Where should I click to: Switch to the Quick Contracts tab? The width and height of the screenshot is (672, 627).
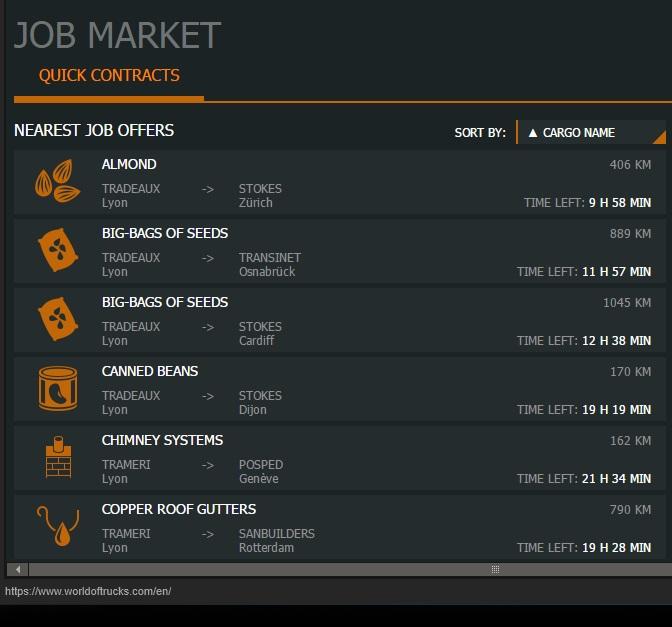(x=109, y=76)
